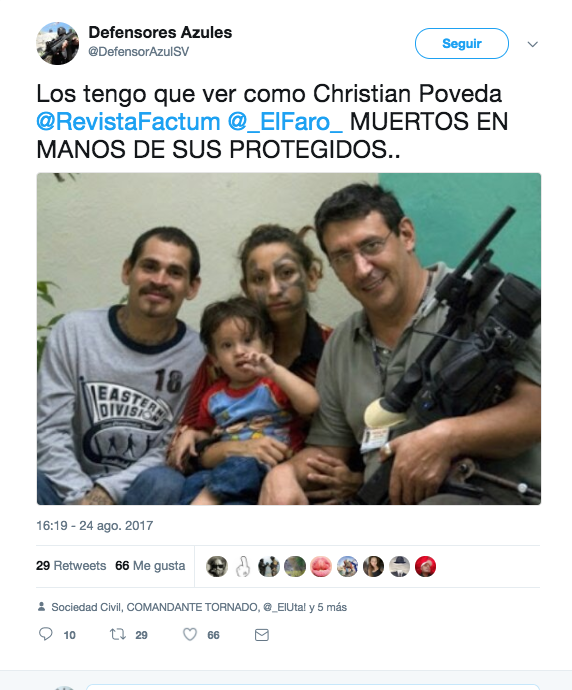Send tweet via direct message envelope icon
572x690 pixels.
click(262, 635)
